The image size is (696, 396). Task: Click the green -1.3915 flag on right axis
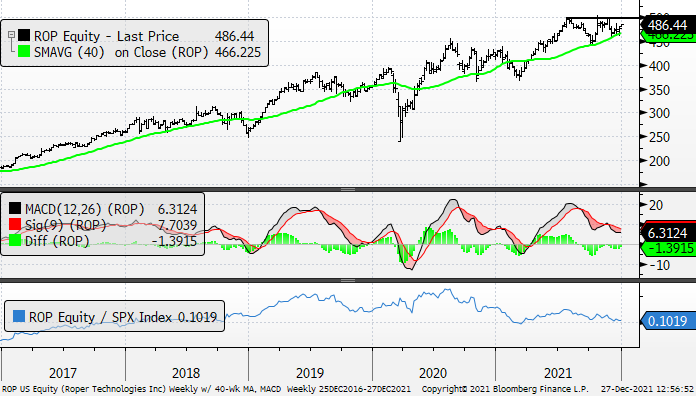(668, 248)
